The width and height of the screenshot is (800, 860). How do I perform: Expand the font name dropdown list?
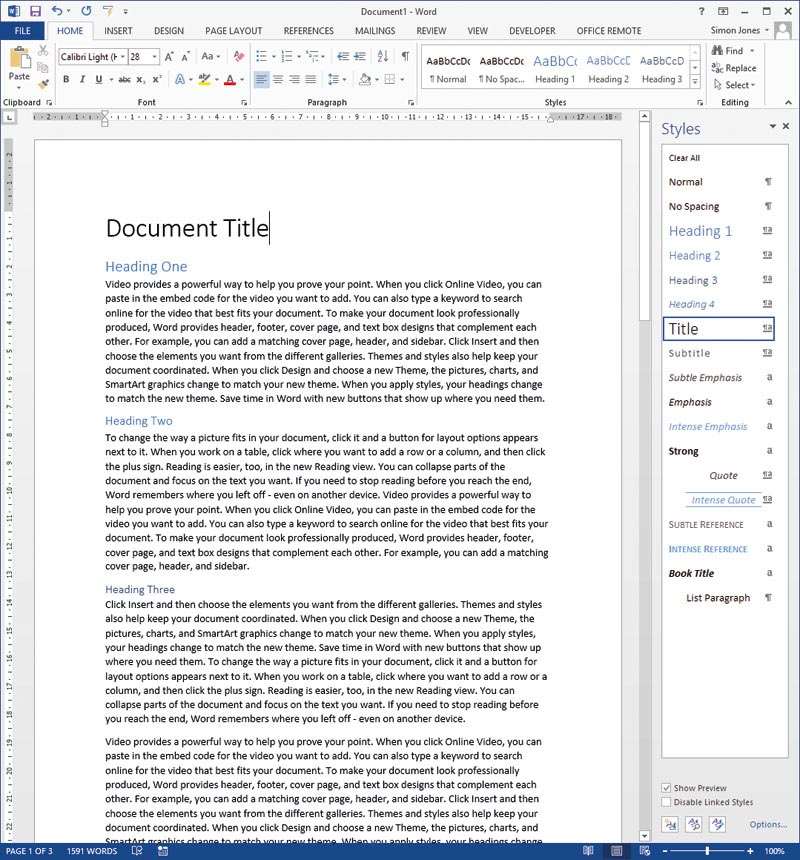point(123,56)
